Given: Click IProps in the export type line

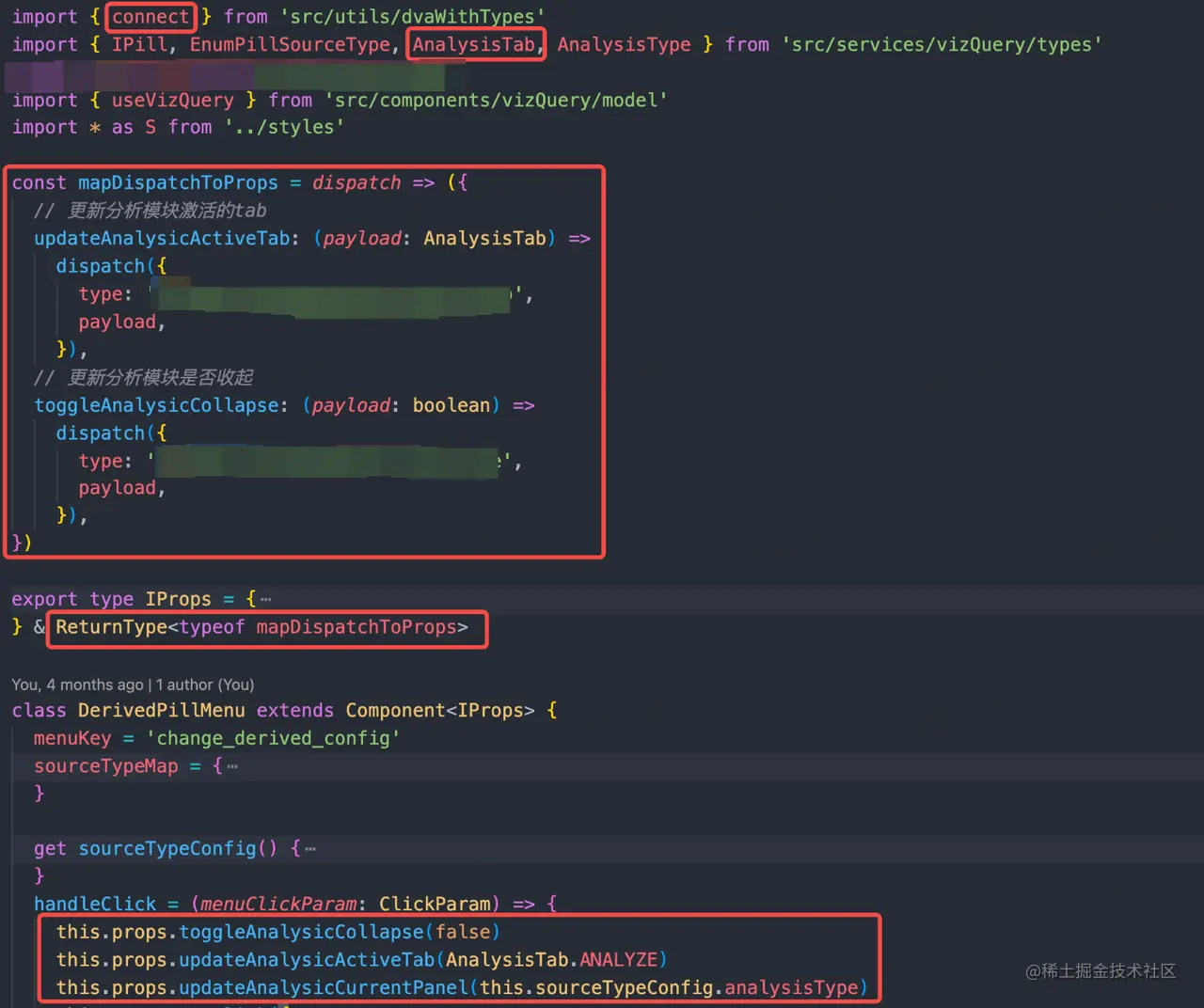Looking at the screenshot, I should (178, 599).
